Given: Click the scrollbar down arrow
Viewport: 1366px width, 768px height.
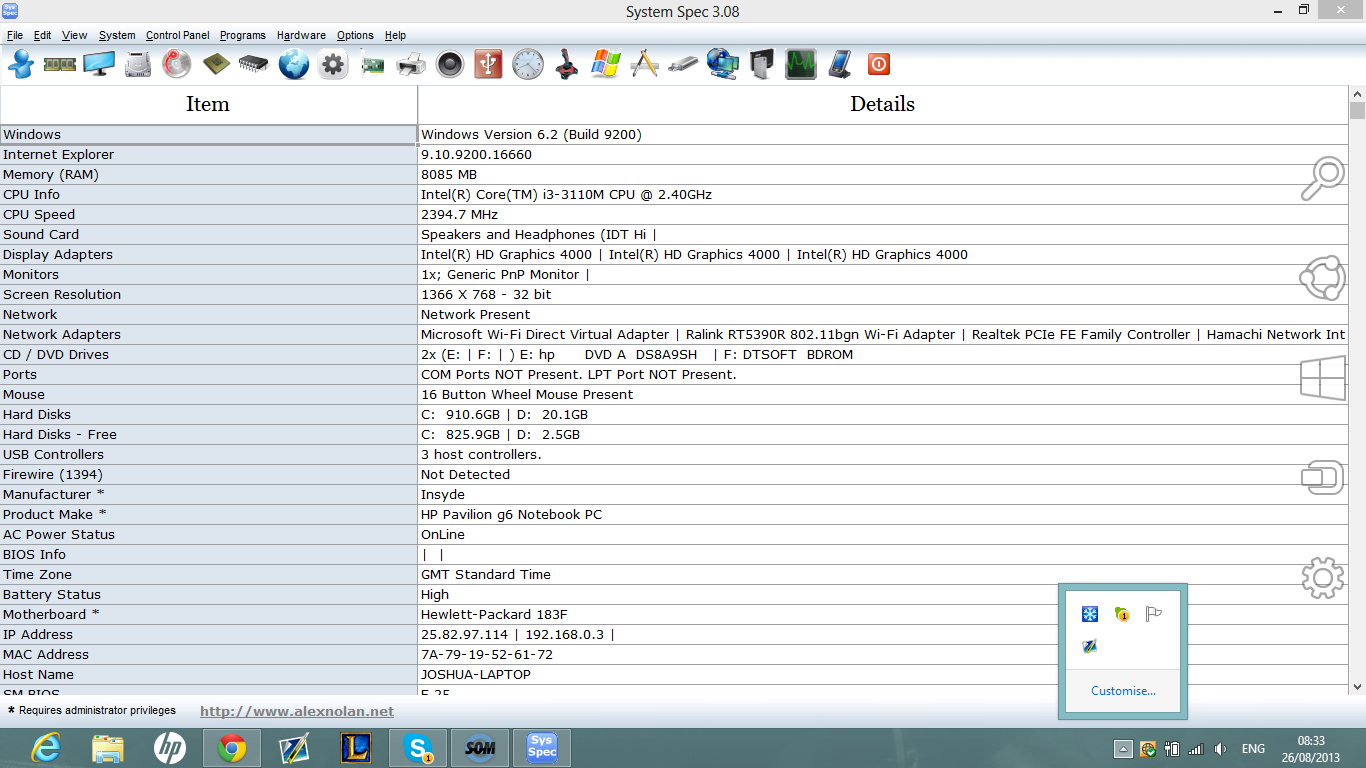Looking at the screenshot, I should click(x=1357, y=687).
